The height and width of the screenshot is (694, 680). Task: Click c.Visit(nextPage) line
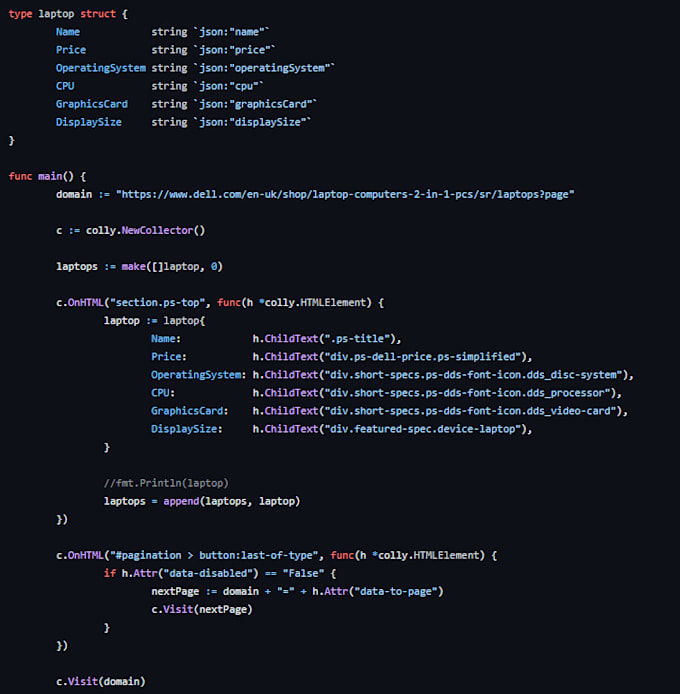[x=202, y=610]
